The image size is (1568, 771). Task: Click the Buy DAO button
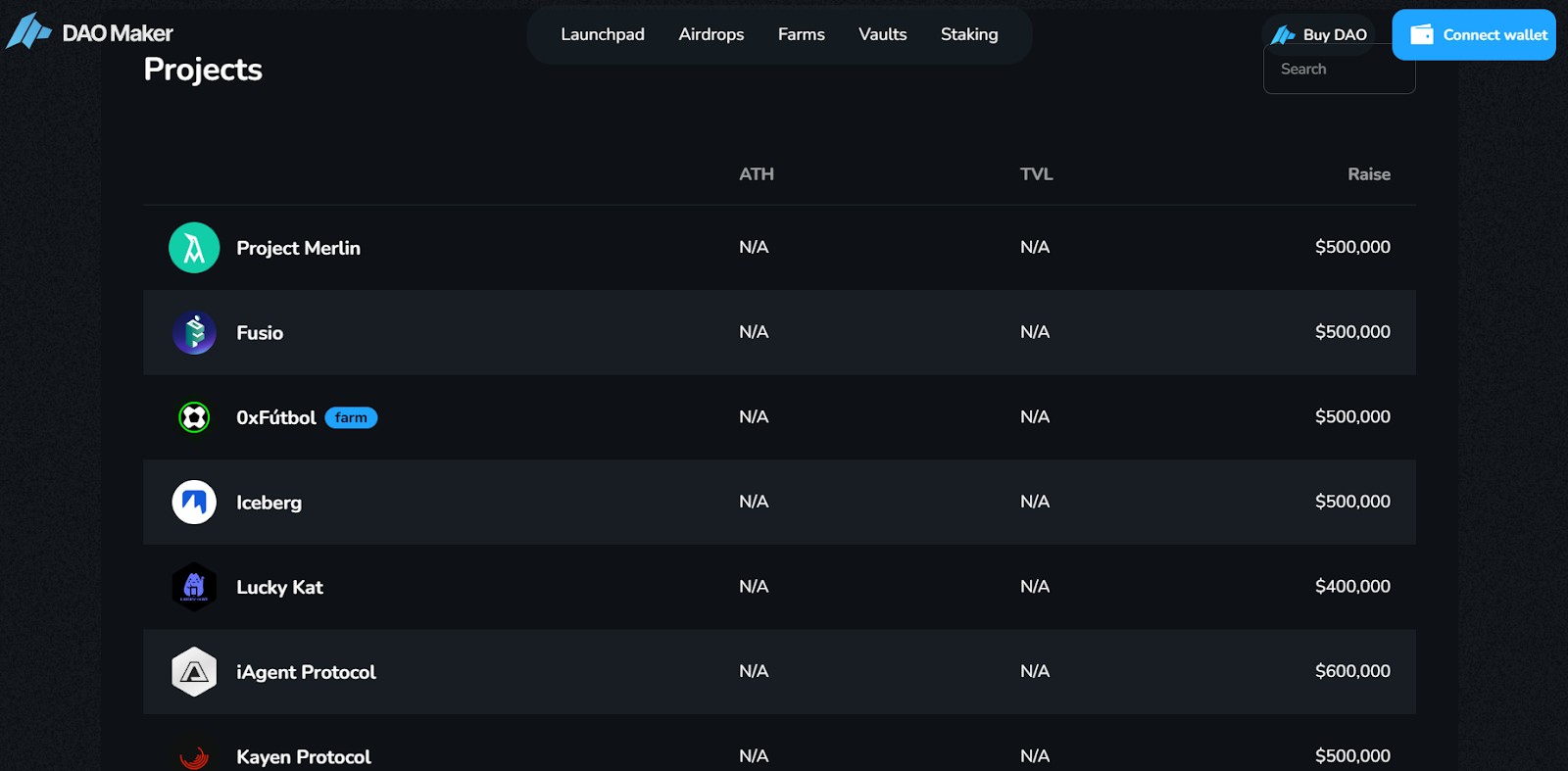point(1319,34)
